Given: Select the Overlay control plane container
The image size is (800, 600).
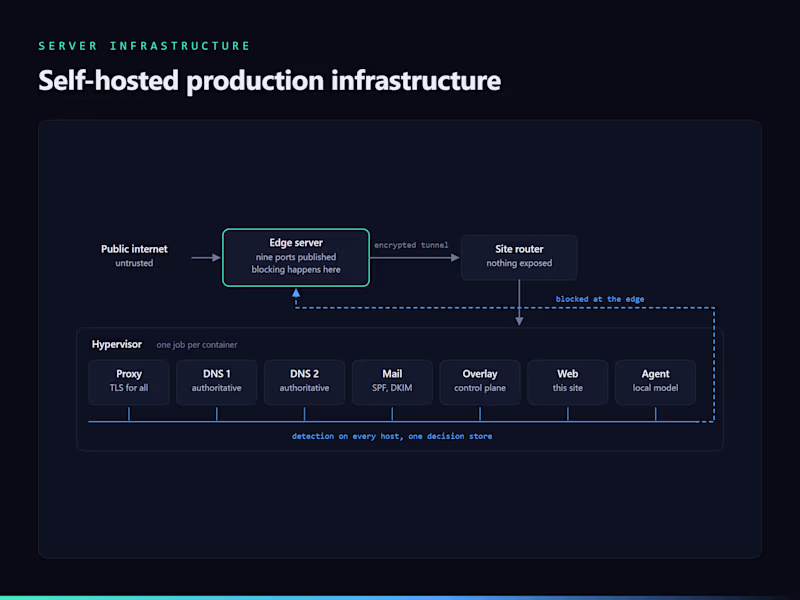Looking at the screenshot, I should pos(480,382).
